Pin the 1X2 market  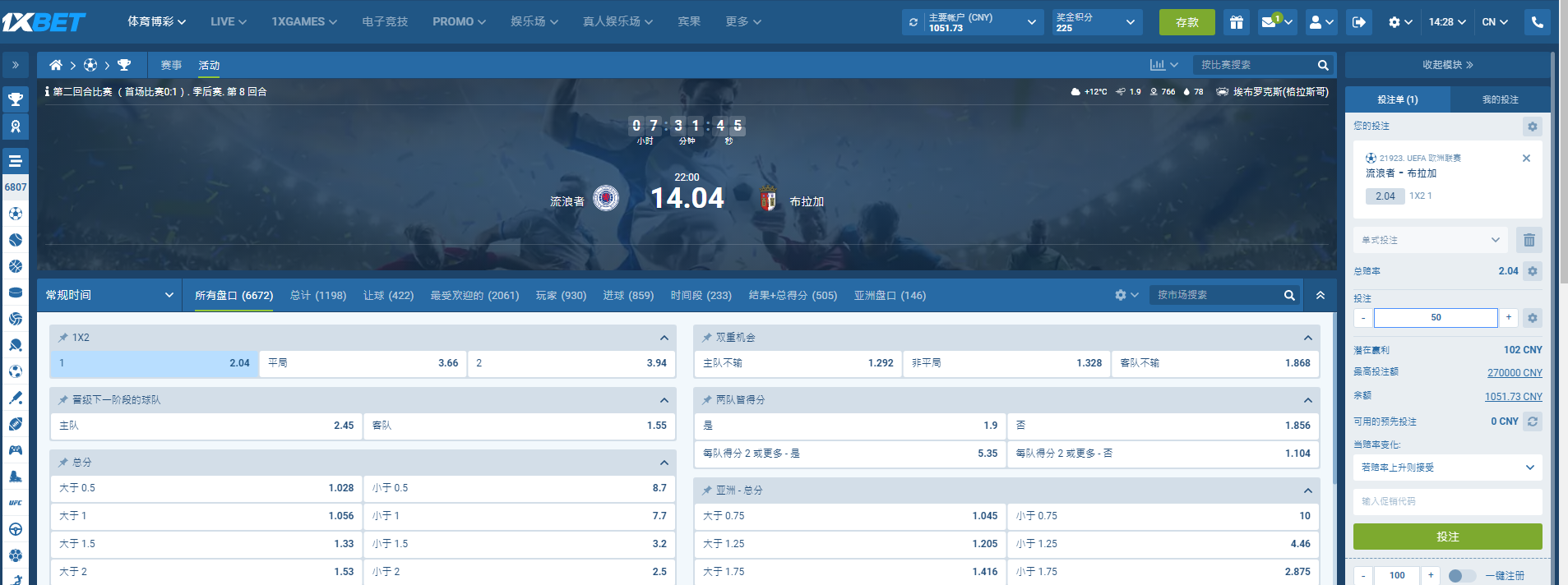pyautogui.click(x=63, y=338)
